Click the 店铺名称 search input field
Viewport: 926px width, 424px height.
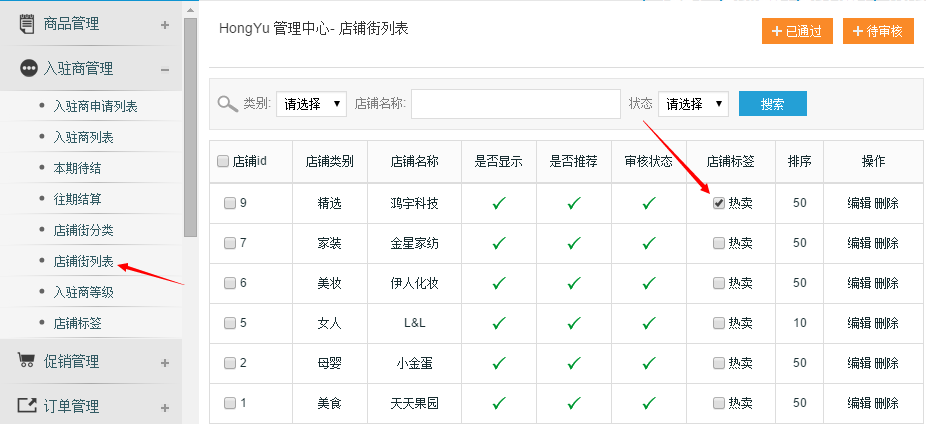(x=516, y=104)
